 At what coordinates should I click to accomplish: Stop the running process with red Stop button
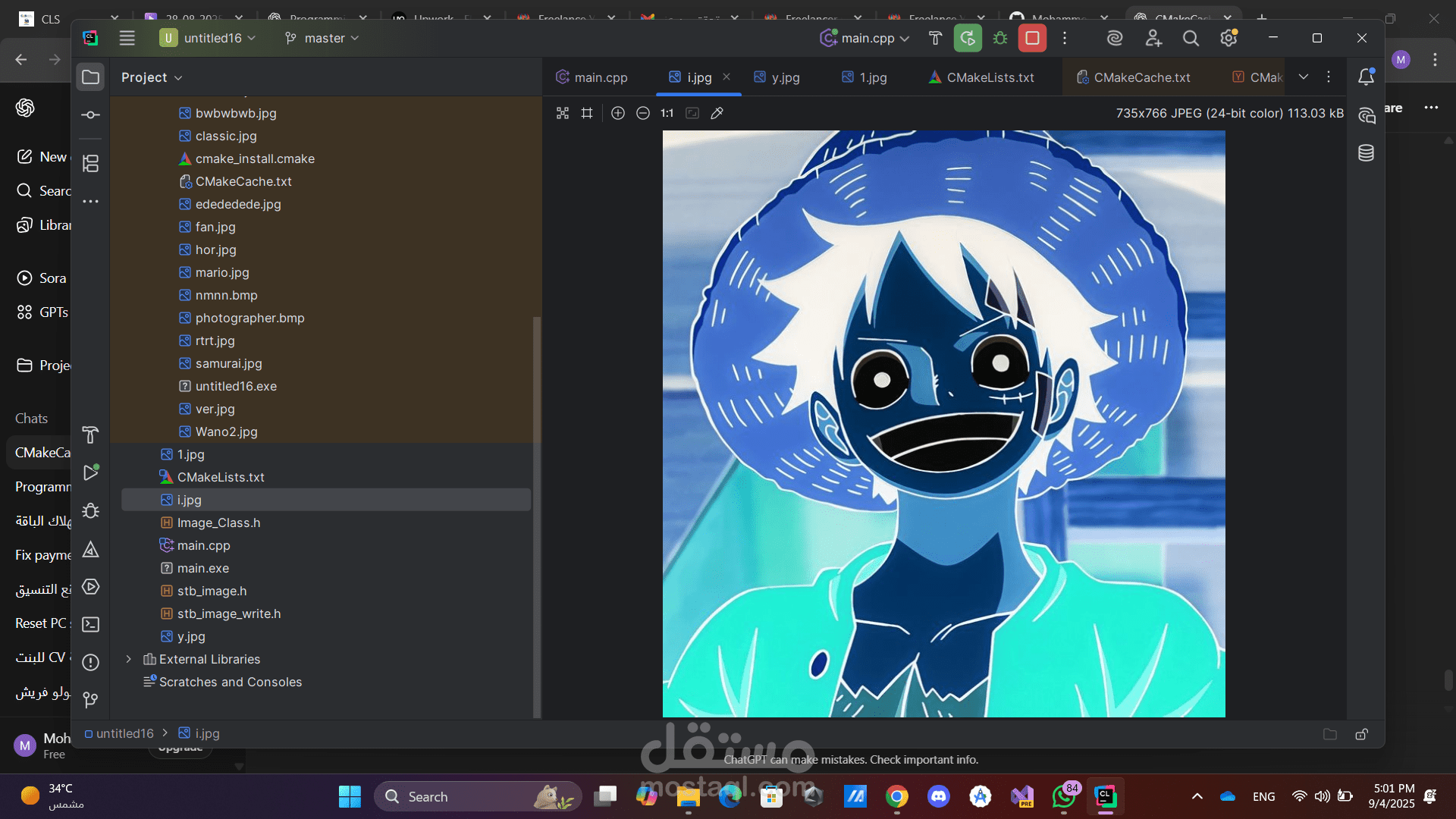(x=1032, y=38)
